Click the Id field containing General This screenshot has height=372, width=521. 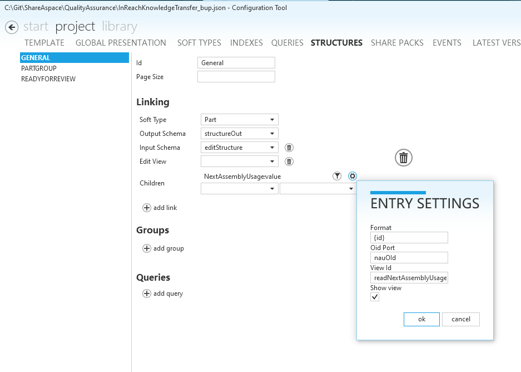coord(236,63)
